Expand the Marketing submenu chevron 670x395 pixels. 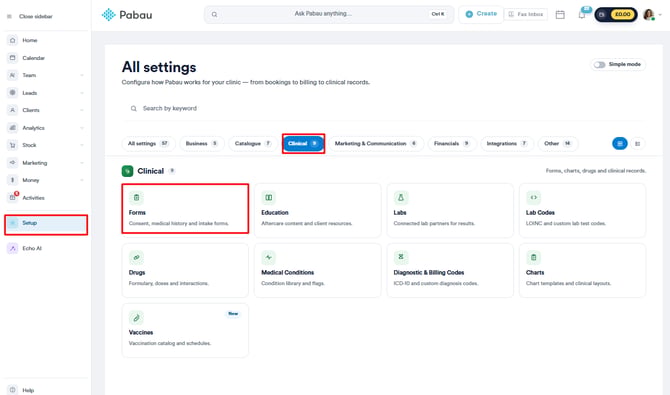[x=82, y=163]
